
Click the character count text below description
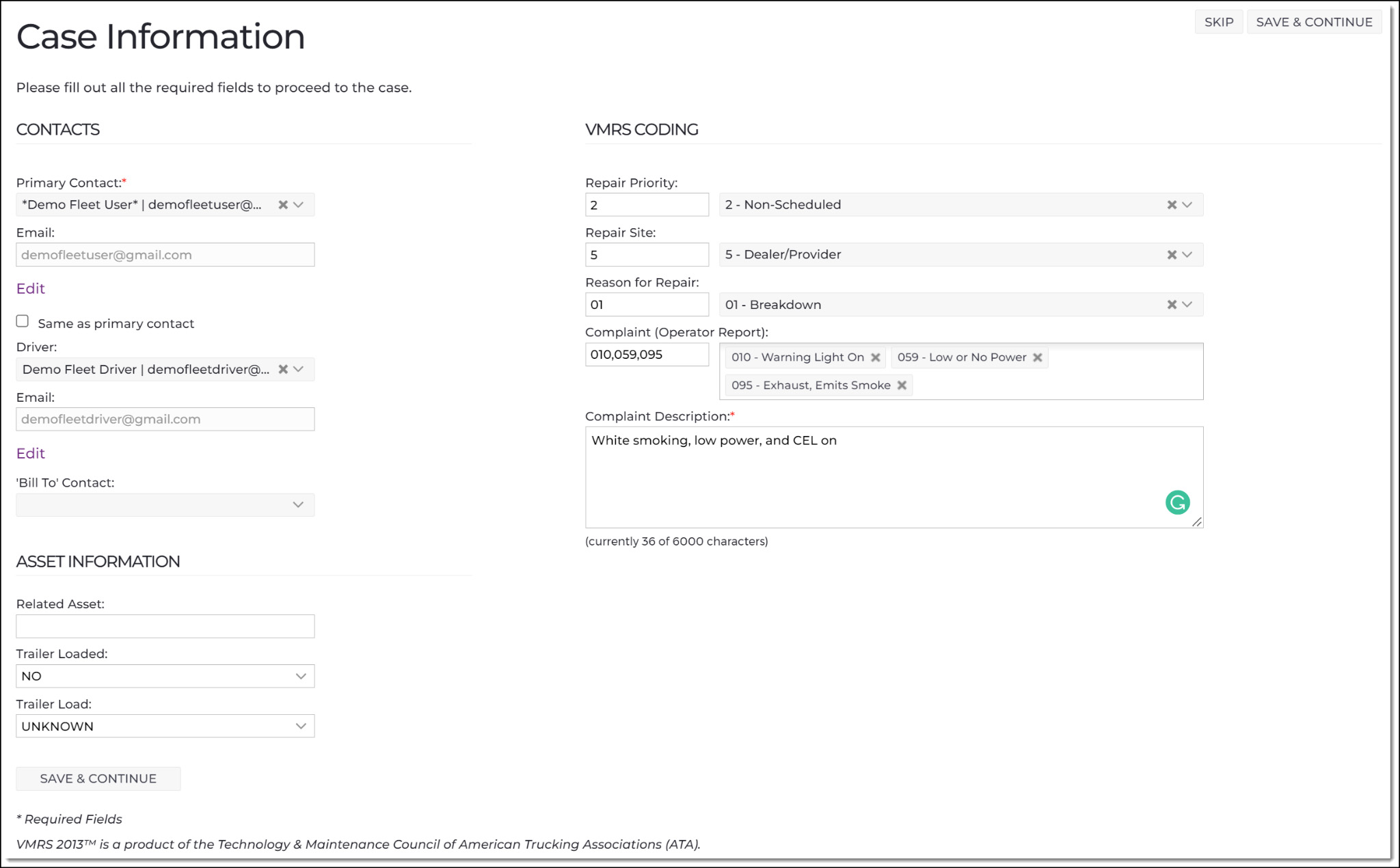click(x=677, y=541)
